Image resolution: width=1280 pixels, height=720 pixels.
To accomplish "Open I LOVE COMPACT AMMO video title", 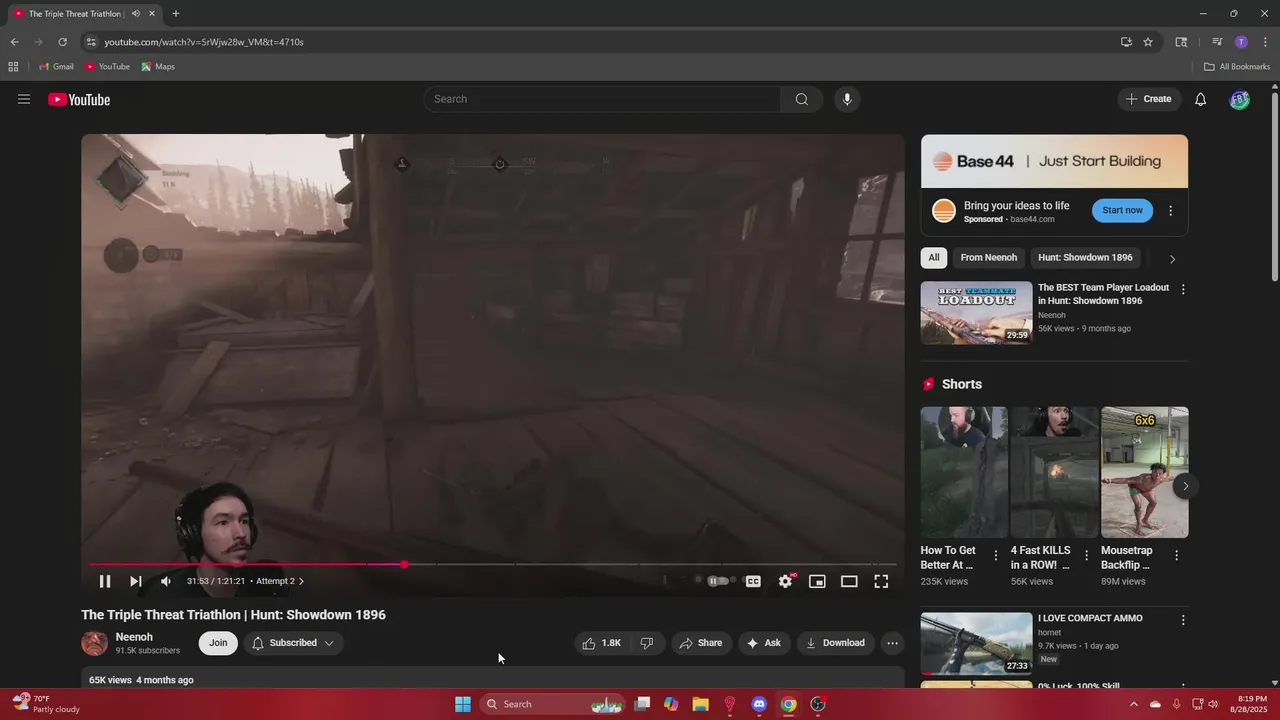I will tap(1089, 618).
